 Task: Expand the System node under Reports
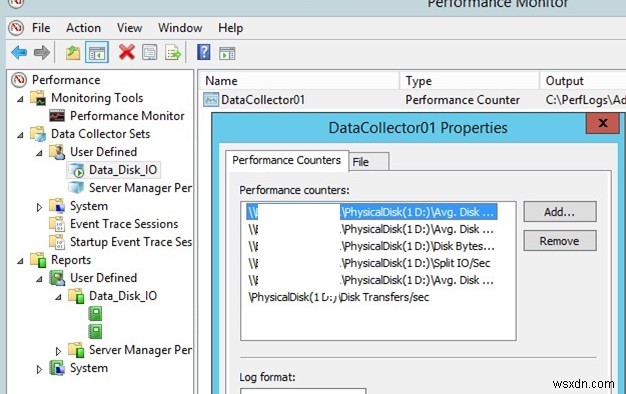tap(39, 369)
